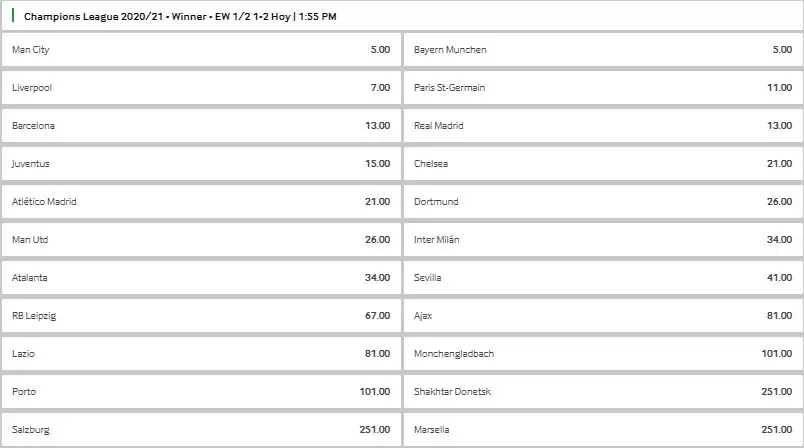The width and height of the screenshot is (804, 448).
Task: Pick Atalanta to win the tournament
Action: tap(200, 277)
